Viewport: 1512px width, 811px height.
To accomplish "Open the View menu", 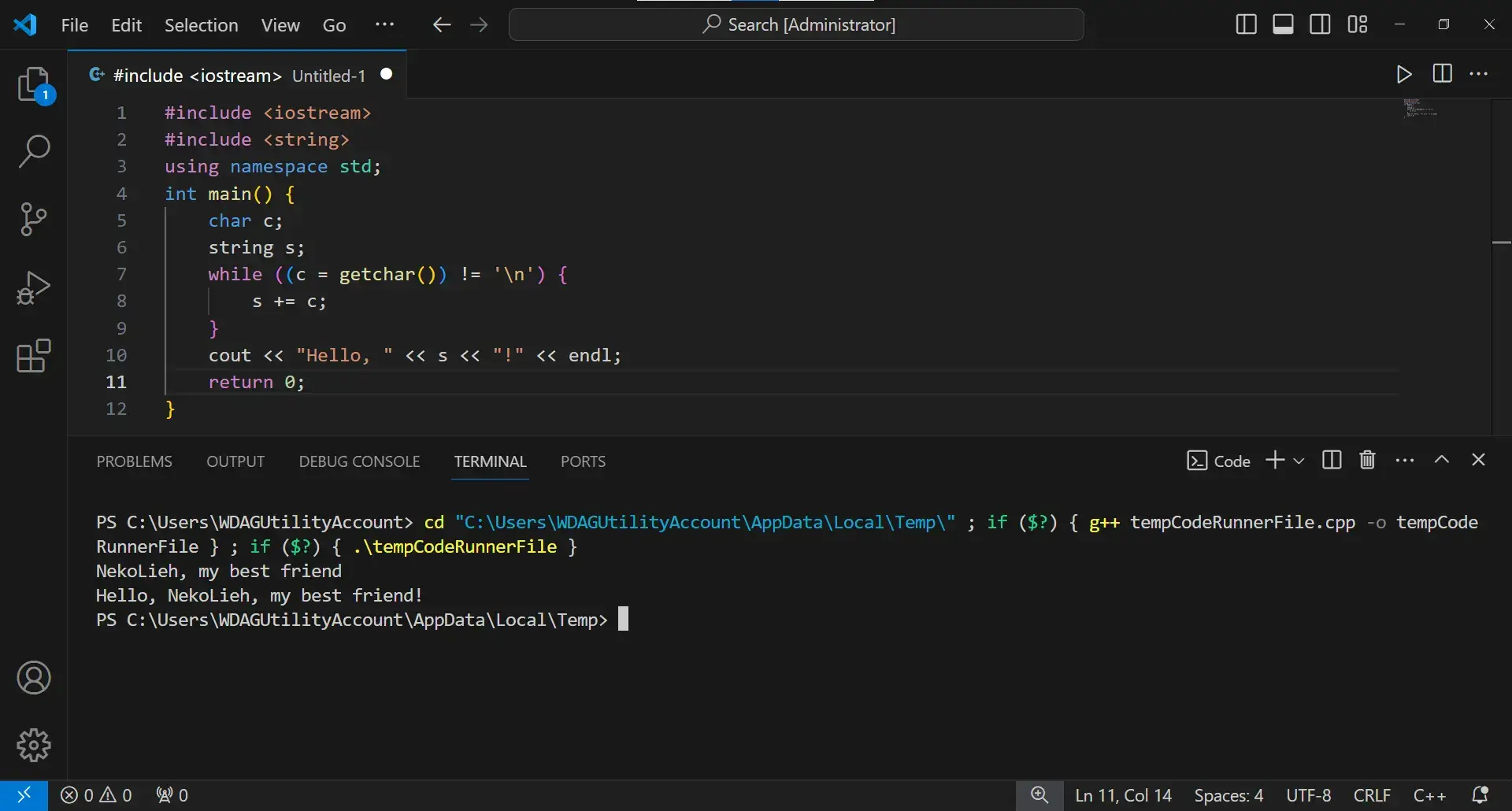I will [x=280, y=25].
